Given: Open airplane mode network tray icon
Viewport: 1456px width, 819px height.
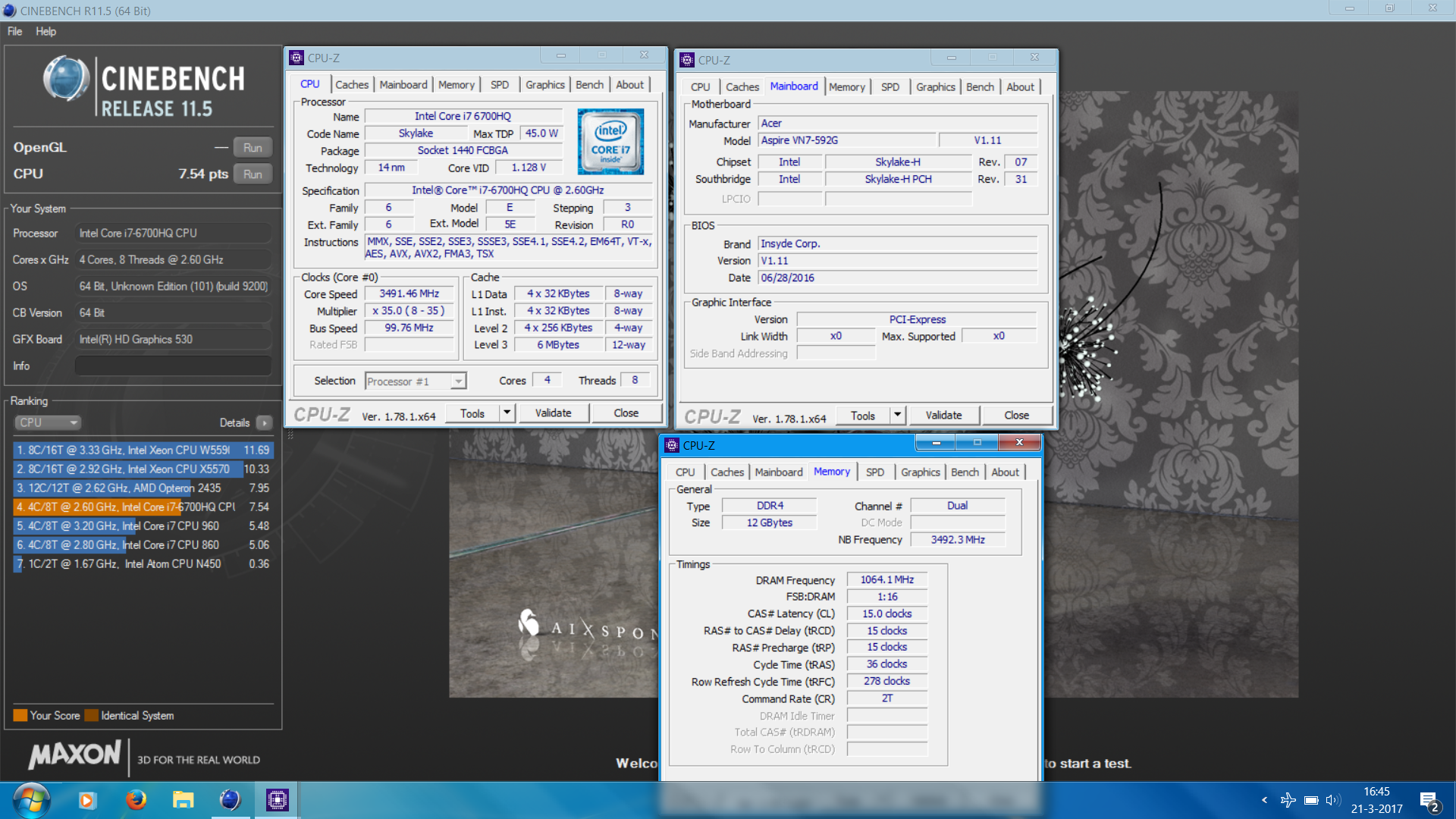Looking at the screenshot, I should coord(1288,800).
